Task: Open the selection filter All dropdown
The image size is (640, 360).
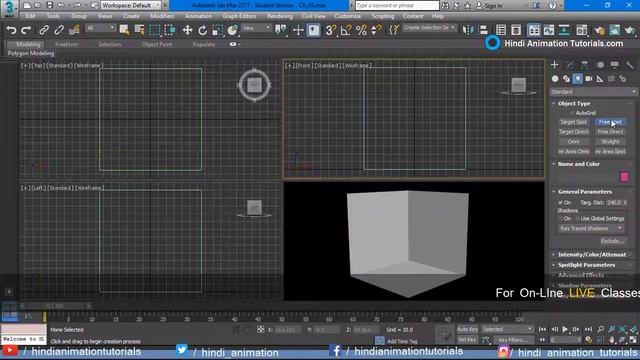Action: click(x=100, y=28)
